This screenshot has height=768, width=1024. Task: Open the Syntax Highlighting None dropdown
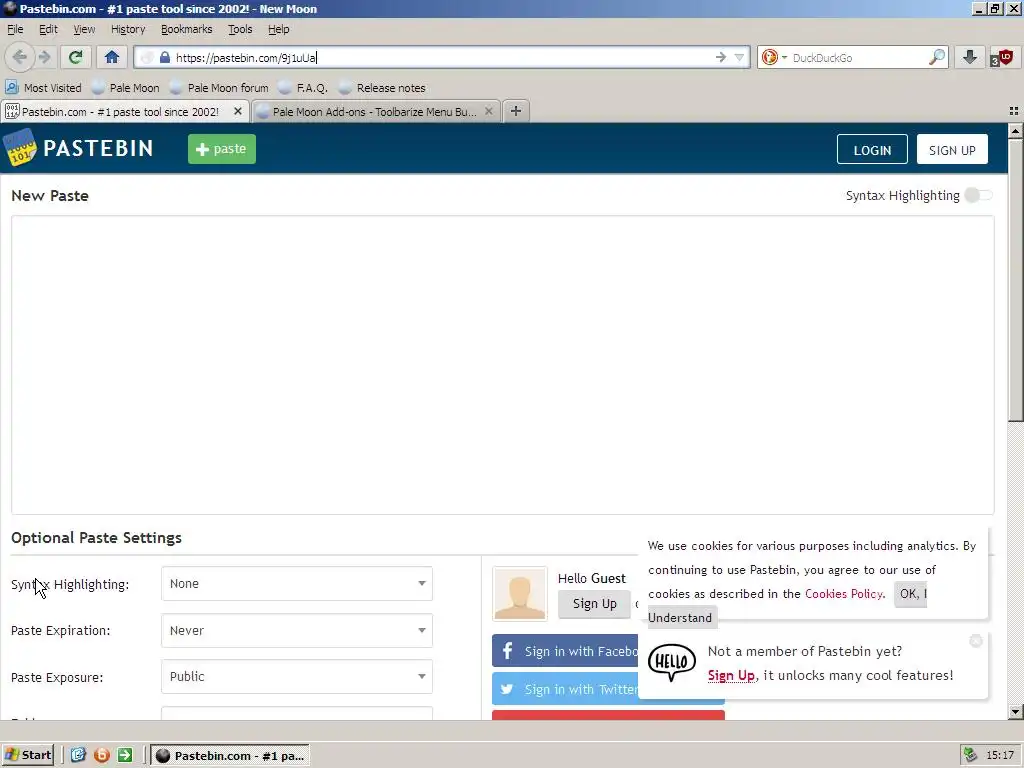pyautogui.click(x=297, y=583)
